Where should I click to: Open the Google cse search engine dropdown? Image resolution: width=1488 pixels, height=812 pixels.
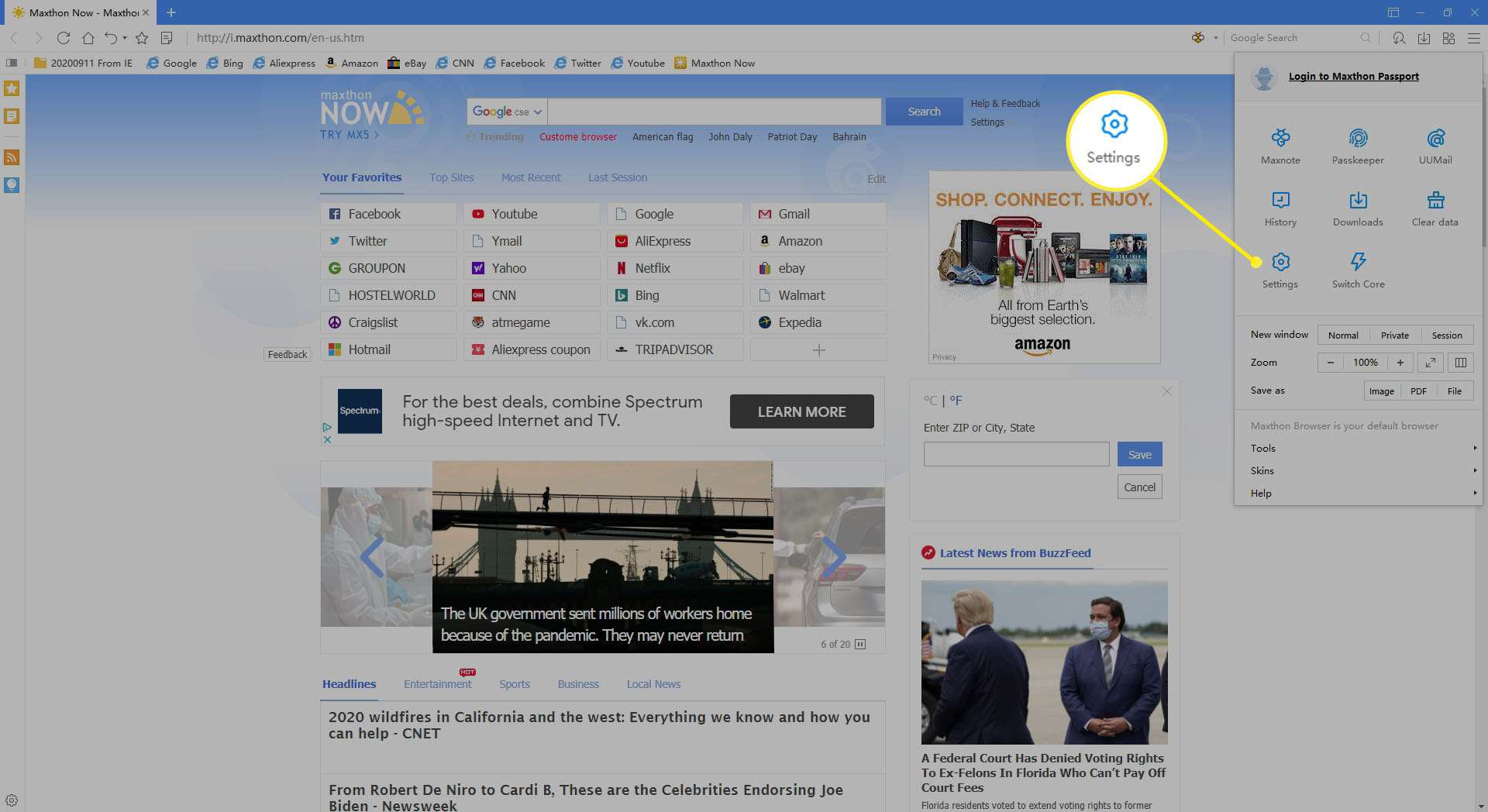[x=507, y=112]
